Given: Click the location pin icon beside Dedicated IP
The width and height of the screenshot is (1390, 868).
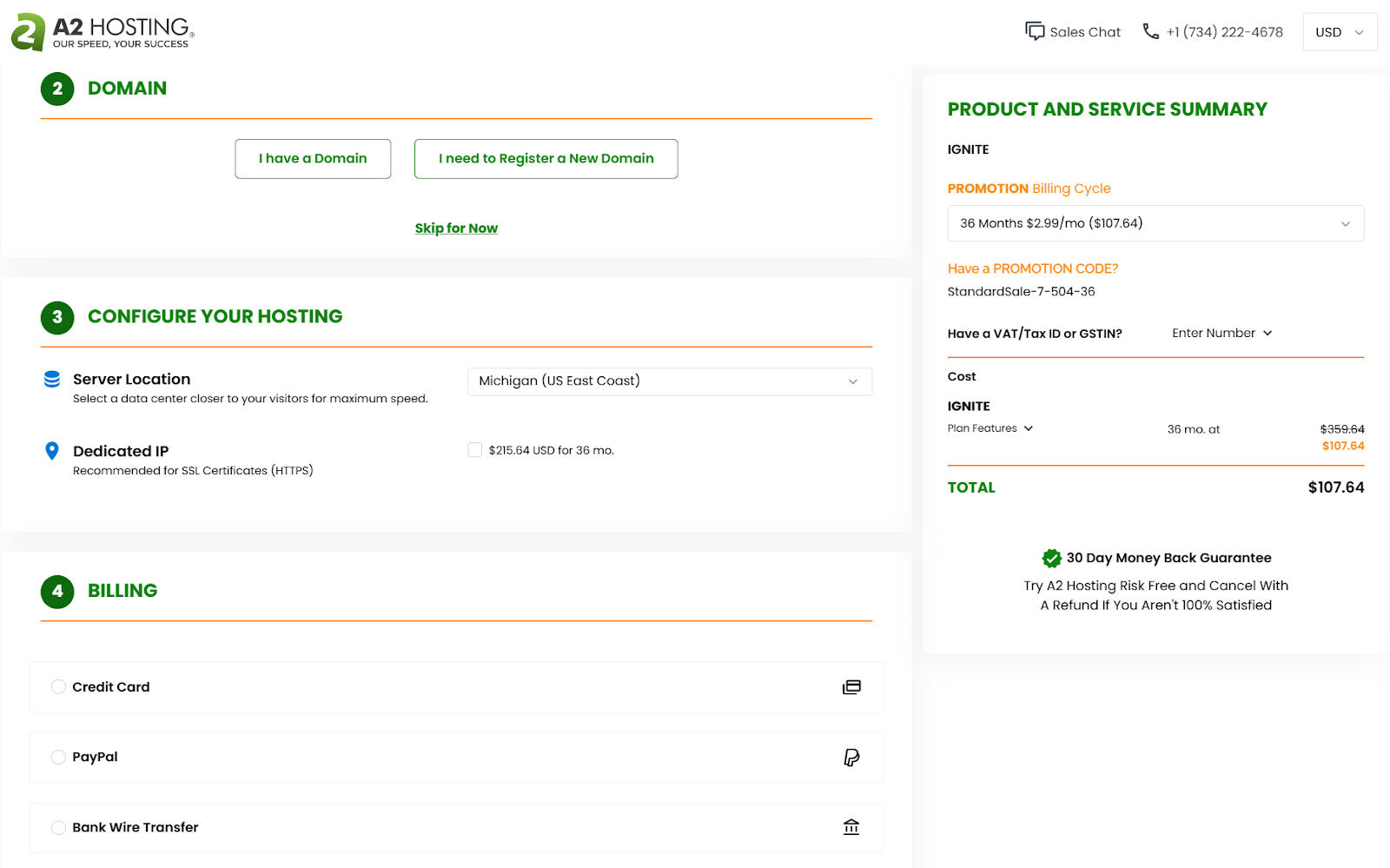Looking at the screenshot, I should click(x=51, y=451).
